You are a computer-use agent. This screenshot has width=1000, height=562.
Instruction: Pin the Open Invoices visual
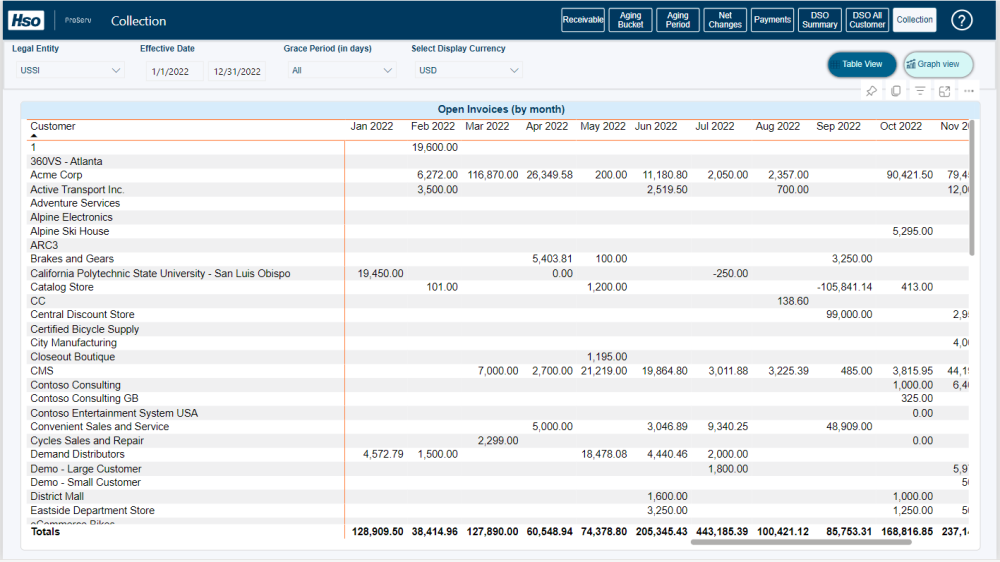click(871, 91)
